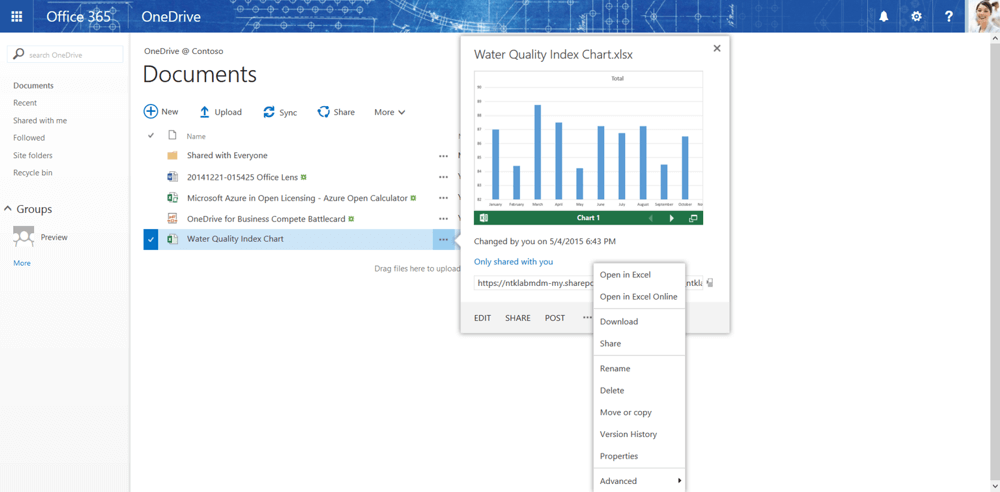The image size is (1000, 492).
Task: Click the Only shared with you link
Action: tap(513, 262)
